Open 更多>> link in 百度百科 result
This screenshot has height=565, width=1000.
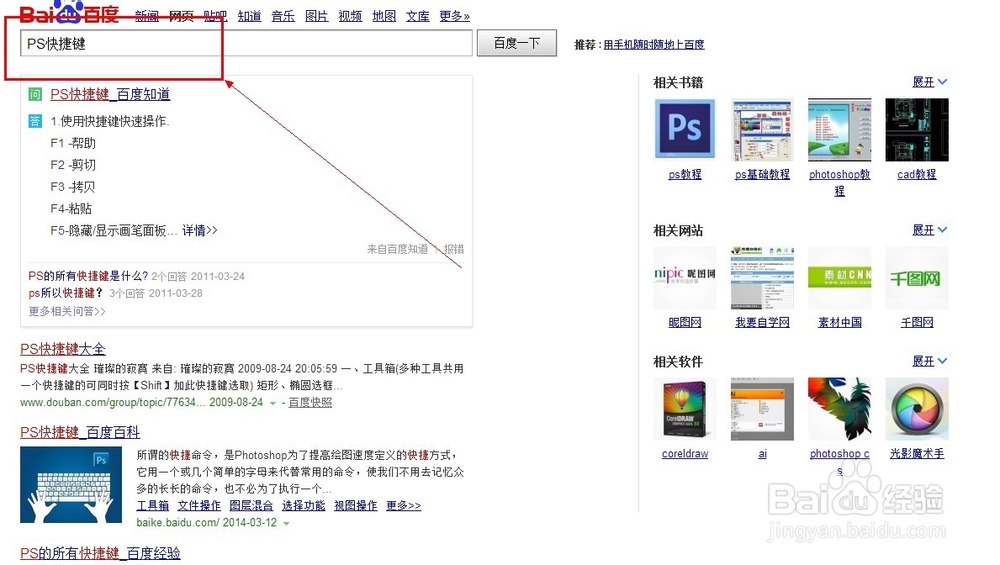(x=404, y=506)
